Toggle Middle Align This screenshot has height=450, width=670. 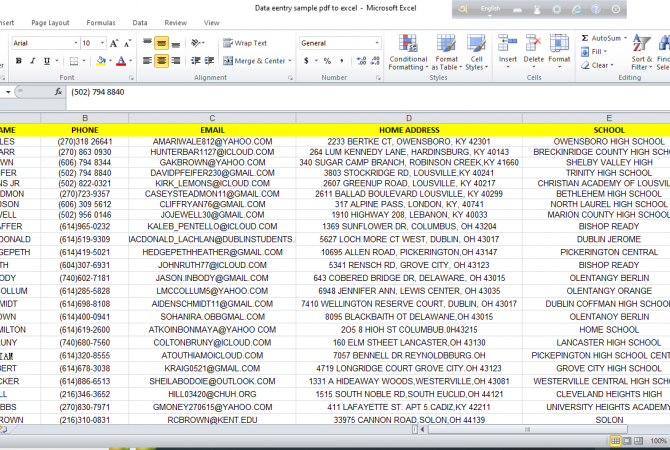click(162, 43)
